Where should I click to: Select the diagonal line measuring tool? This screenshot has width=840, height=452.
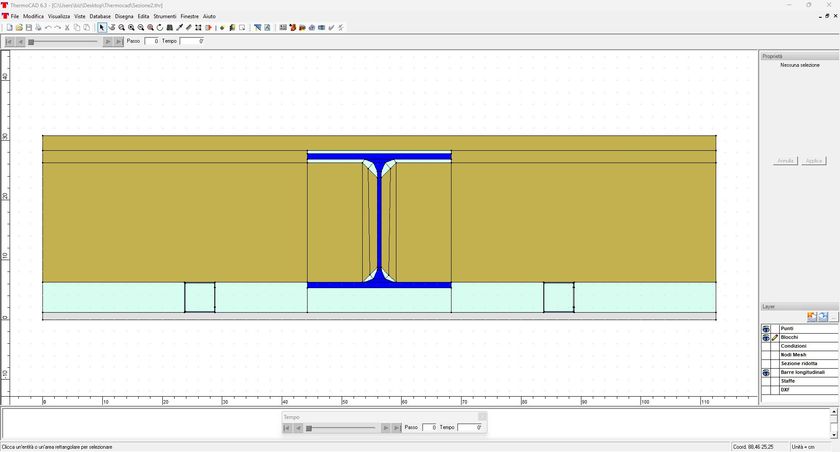tap(179, 27)
